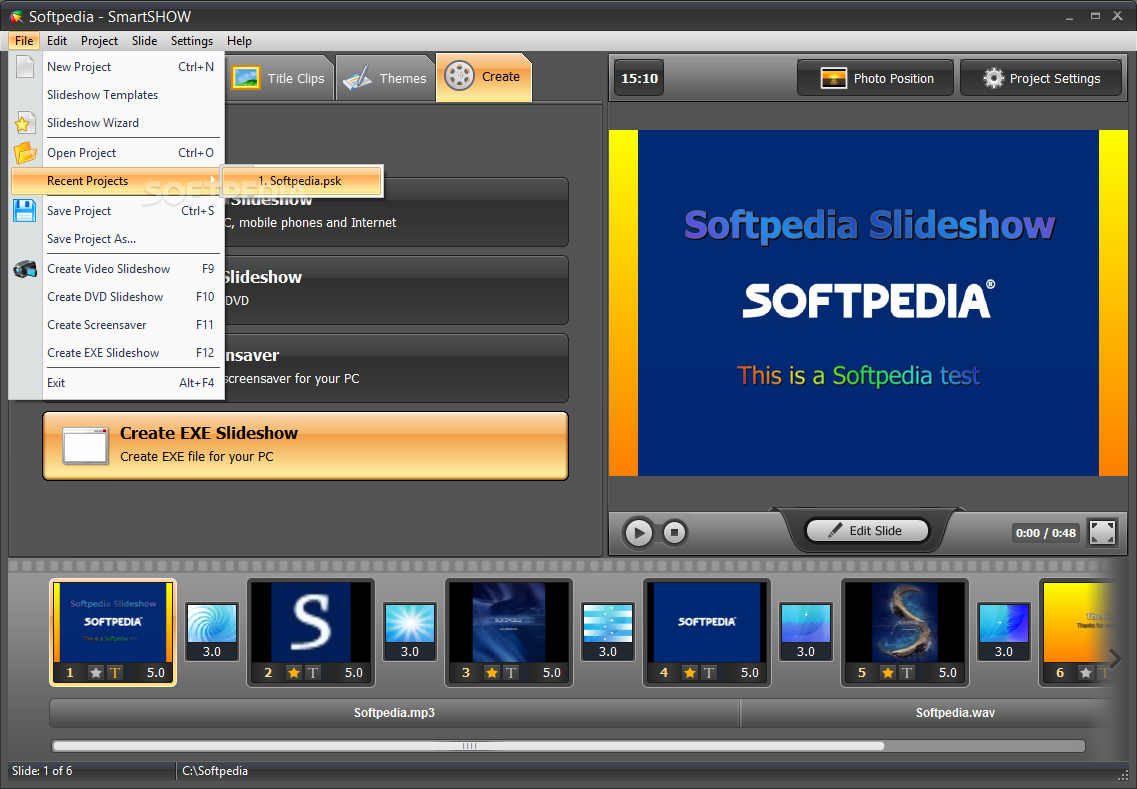Click the star effects icon on slide 4

pyautogui.click(x=690, y=673)
